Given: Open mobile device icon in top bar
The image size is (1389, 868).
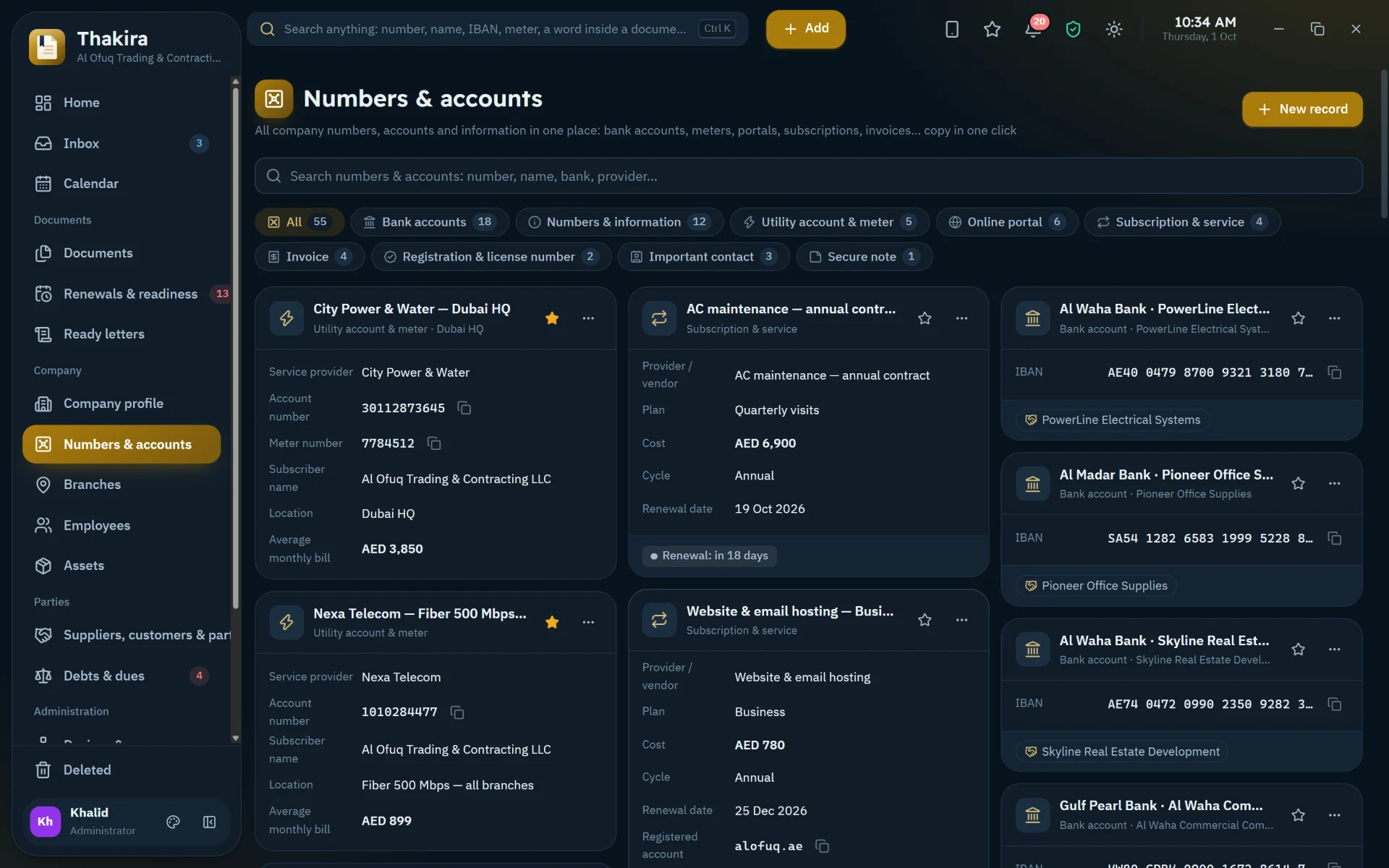Looking at the screenshot, I should click(952, 29).
